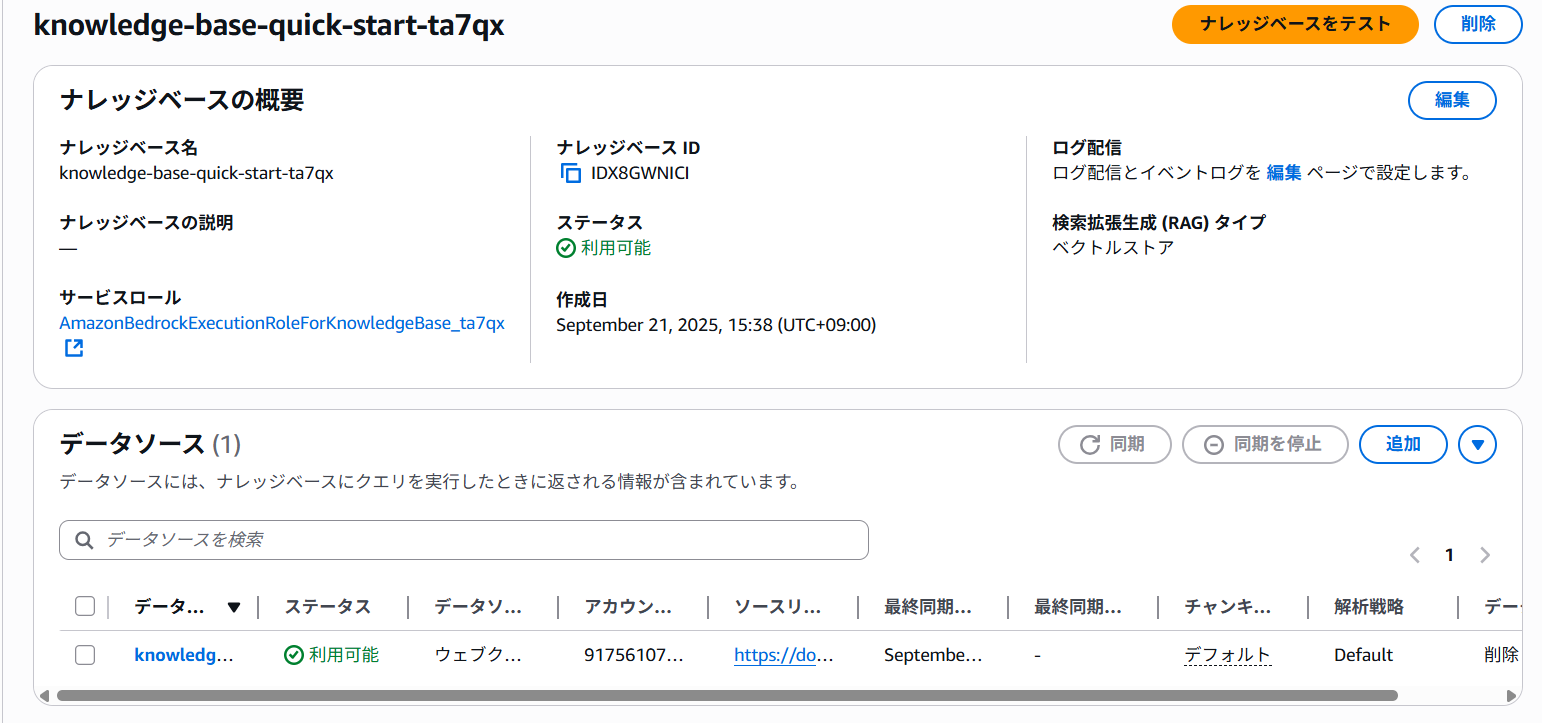Open the 編集 link in log delivery
Image resolution: width=1542 pixels, height=723 pixels.
pos(1284,172)
